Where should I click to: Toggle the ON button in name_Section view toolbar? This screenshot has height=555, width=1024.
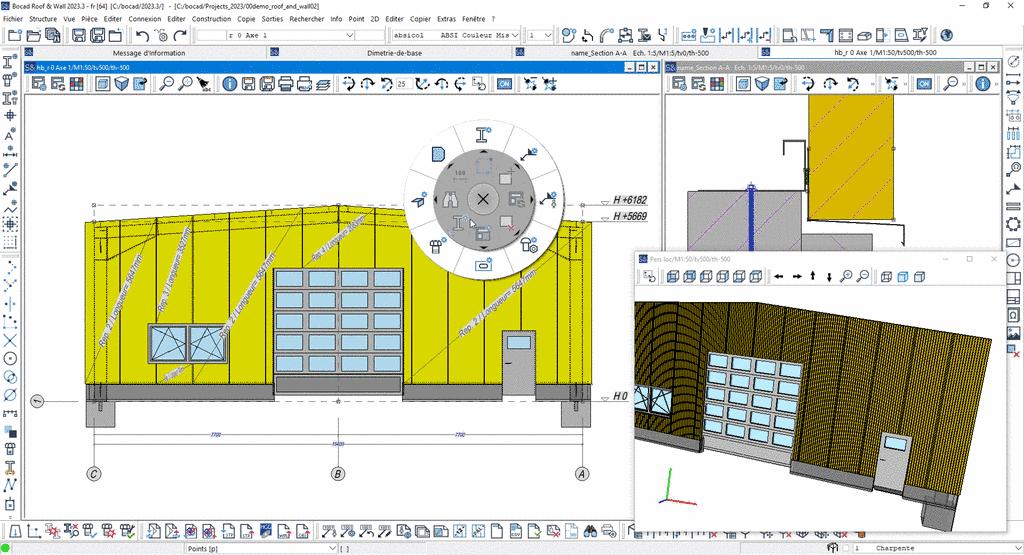pyautogui.click(x=924, y=84)
